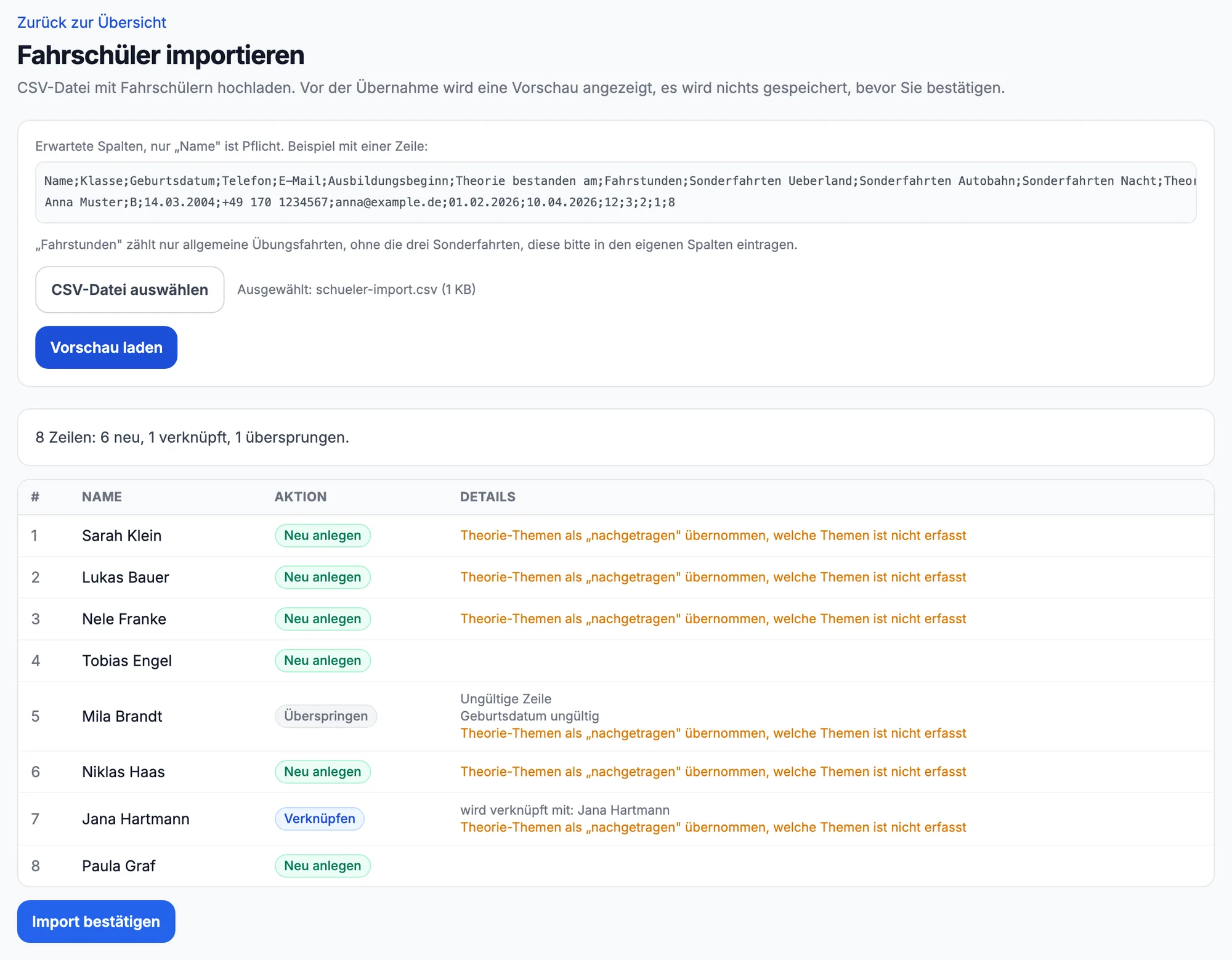This screenshot has height=960, width=1232.
Task: Click Neu anlegen badge for Sarah Klein
Action: (323, 536)
